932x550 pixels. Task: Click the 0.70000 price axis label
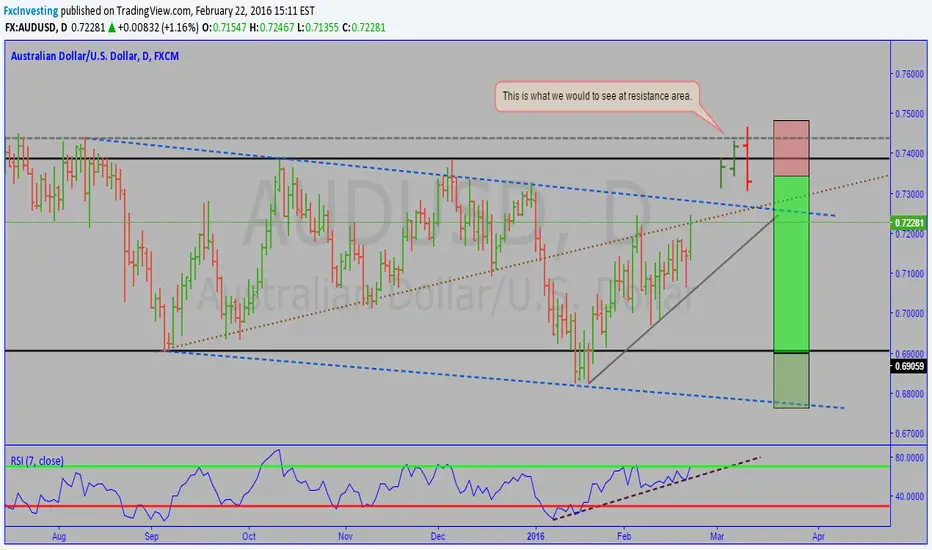tap(909, 313)
